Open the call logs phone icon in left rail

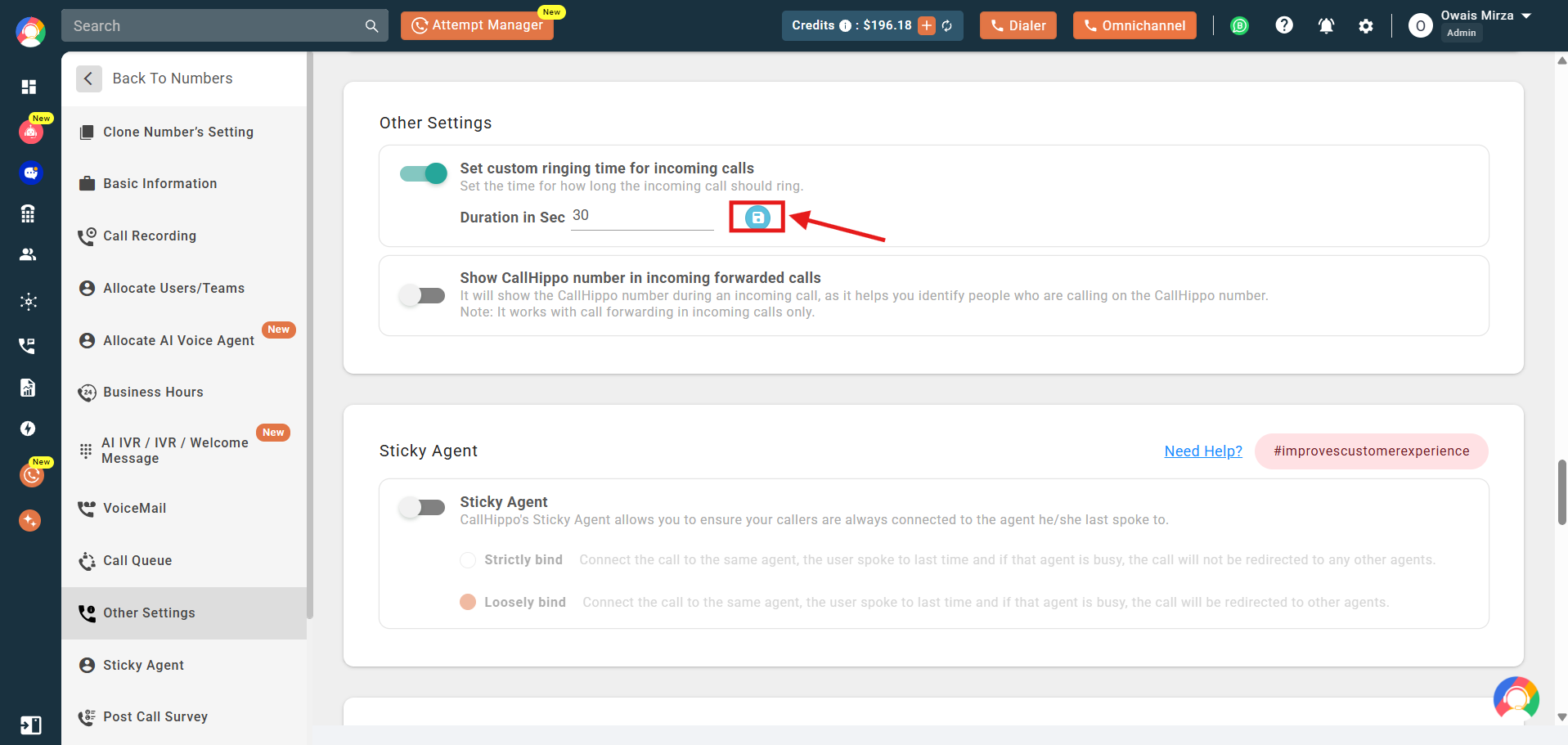[29, 345]
